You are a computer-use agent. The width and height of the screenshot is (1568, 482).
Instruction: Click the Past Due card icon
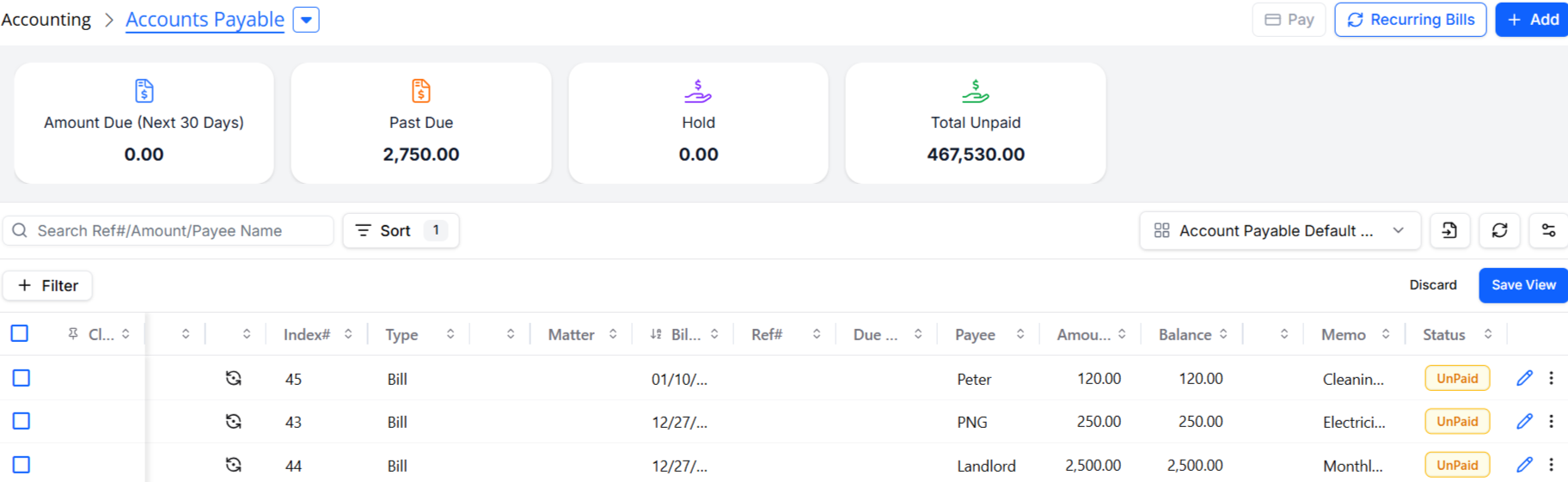421,90
